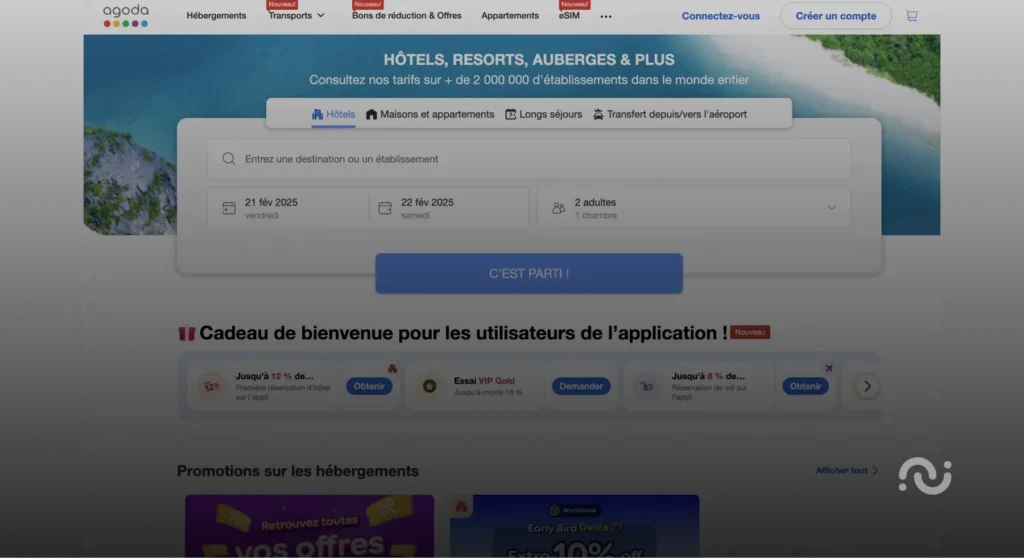The height and width of the screenshot is (558, 1024).
Task: Click the 12% discount coupon icon
Action: click(x=211, y=386)
